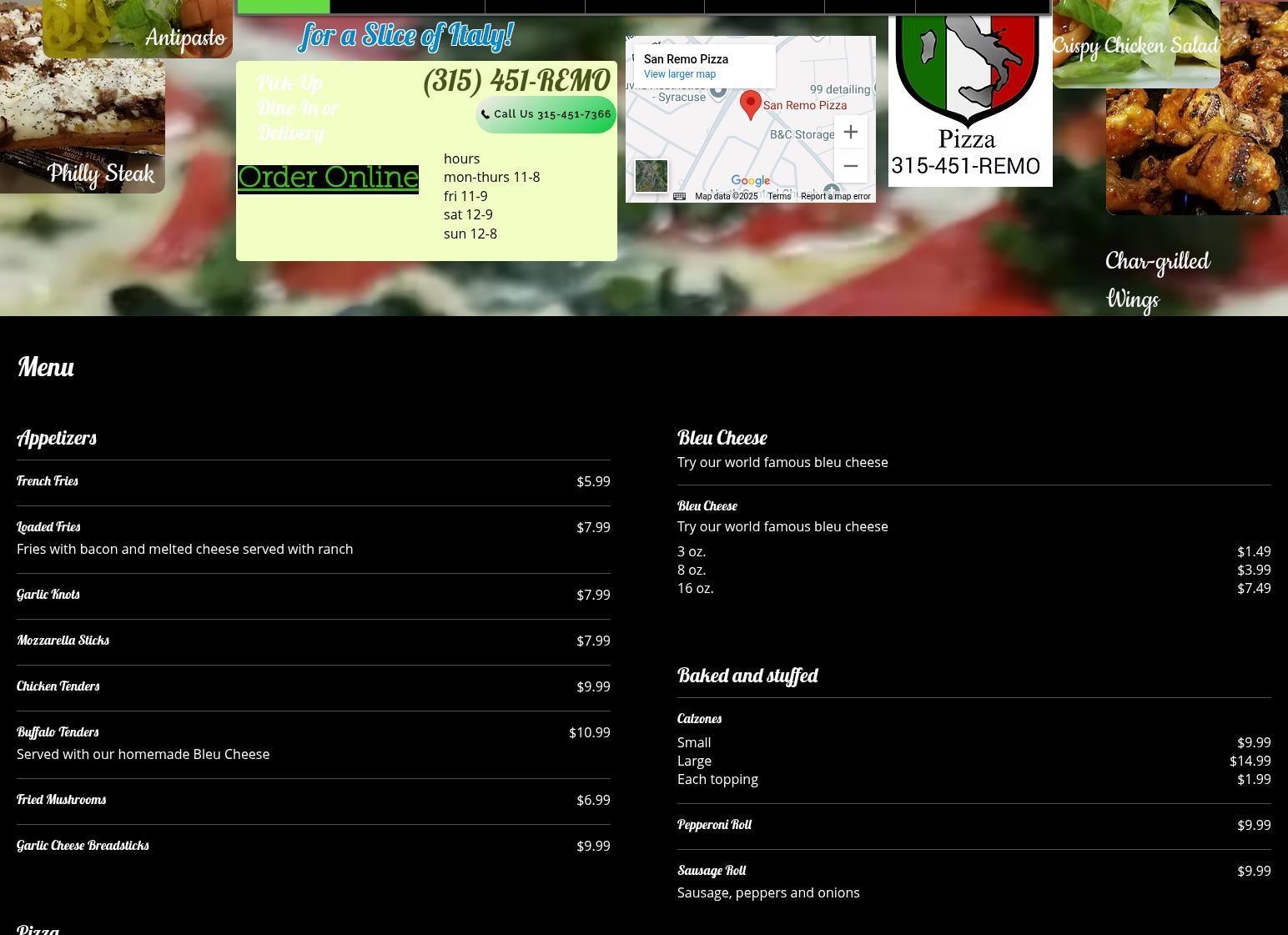
Task: Select the Buffalo Tenders menu item
Action: click(58, 732)
